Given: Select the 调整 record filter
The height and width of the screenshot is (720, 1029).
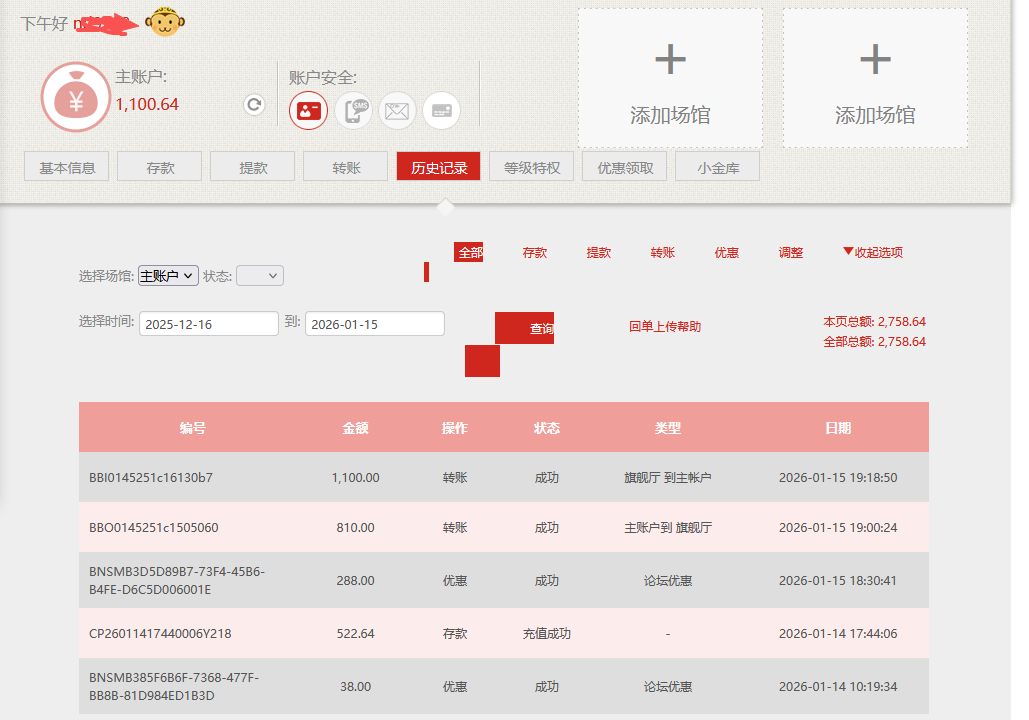Looking at the screenshot, I should [791, 252].
